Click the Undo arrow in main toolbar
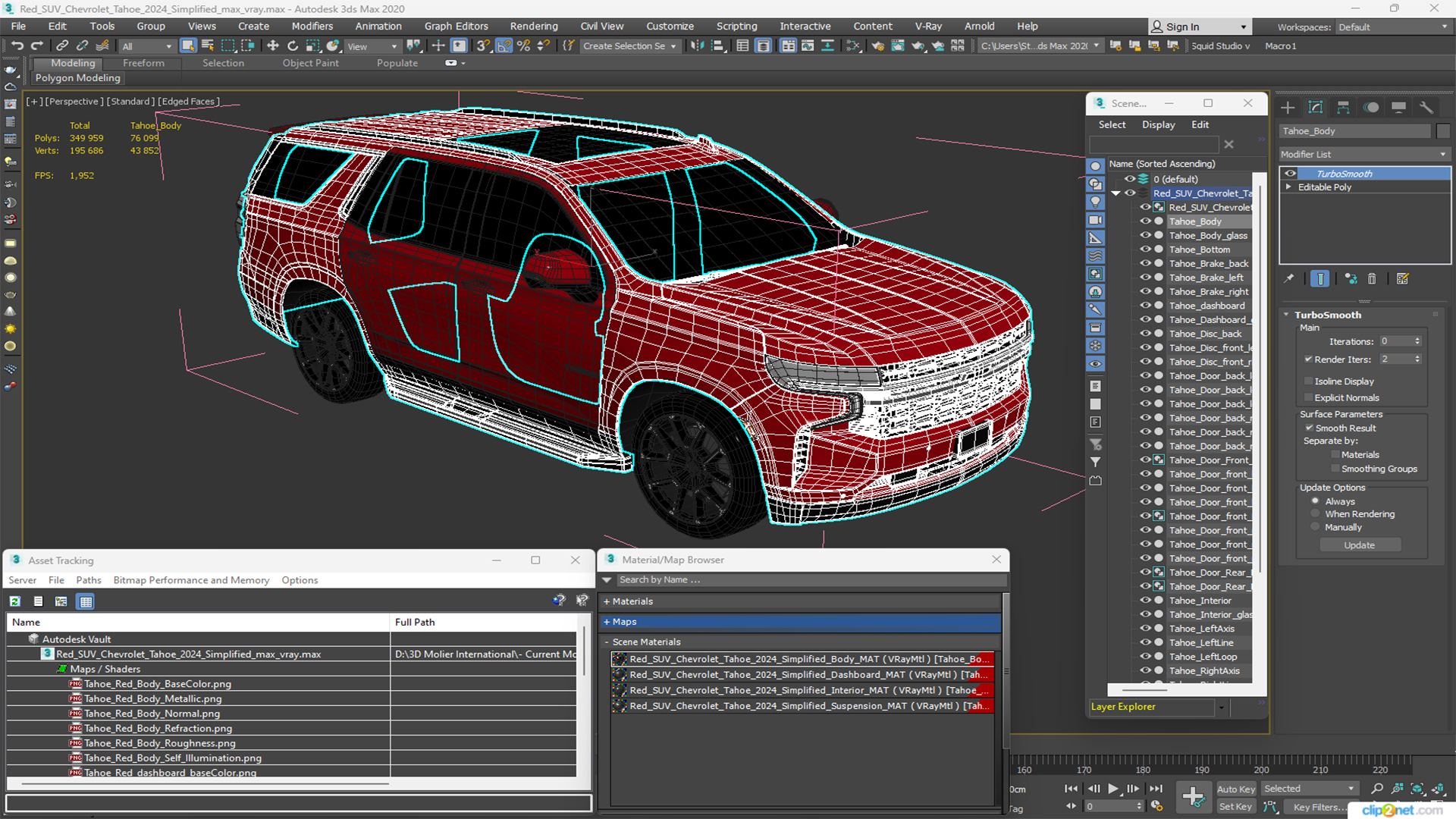 [x=17, y=46]
